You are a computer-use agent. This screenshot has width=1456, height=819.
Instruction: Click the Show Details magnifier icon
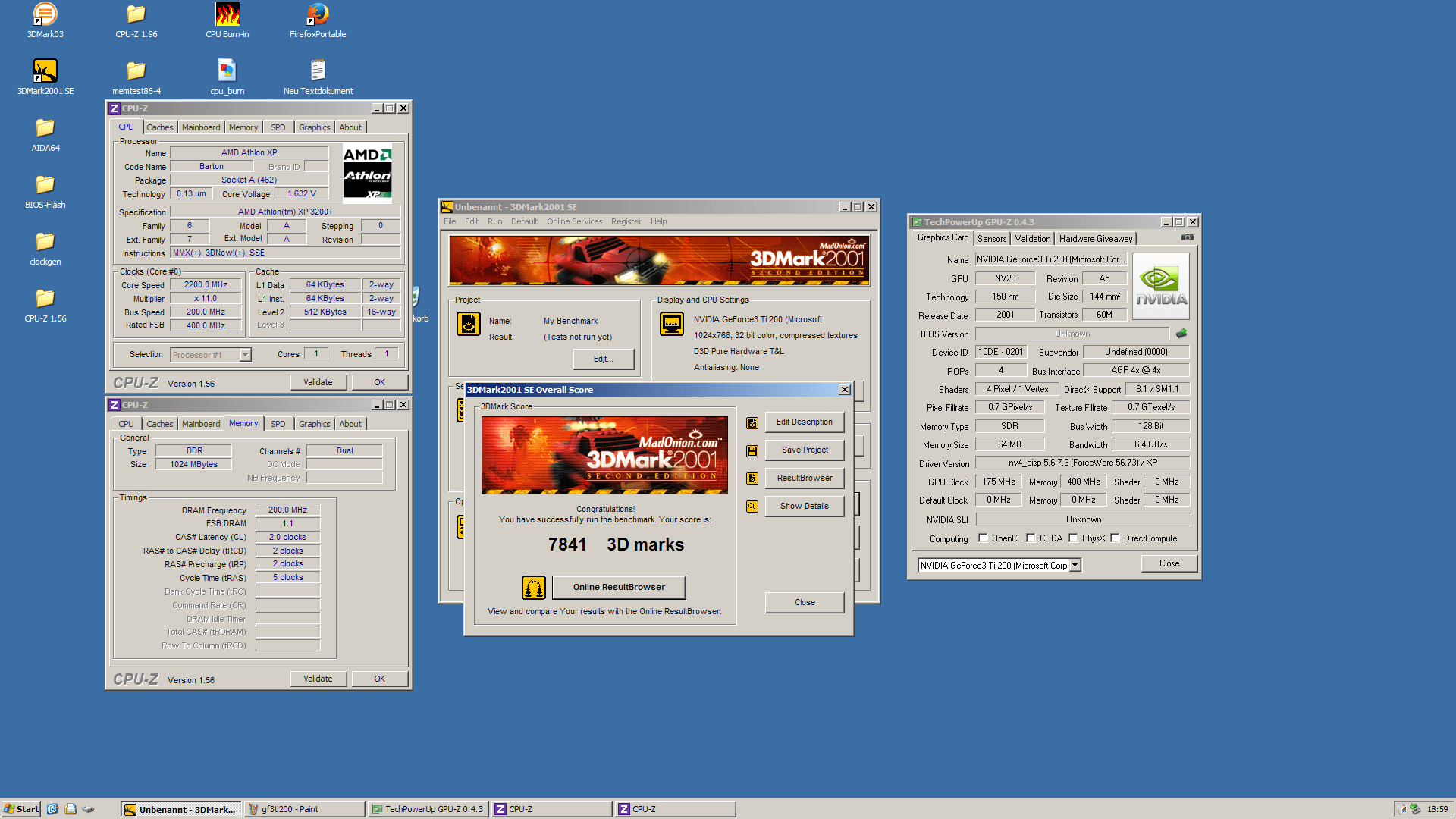pos(752,507)
